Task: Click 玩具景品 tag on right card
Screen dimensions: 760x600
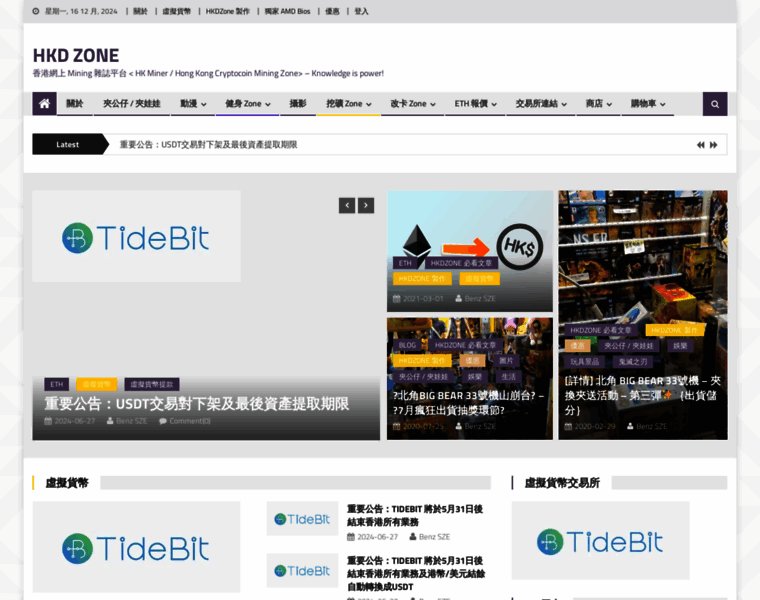Action: pyautogui.click(x=585, y=362)
